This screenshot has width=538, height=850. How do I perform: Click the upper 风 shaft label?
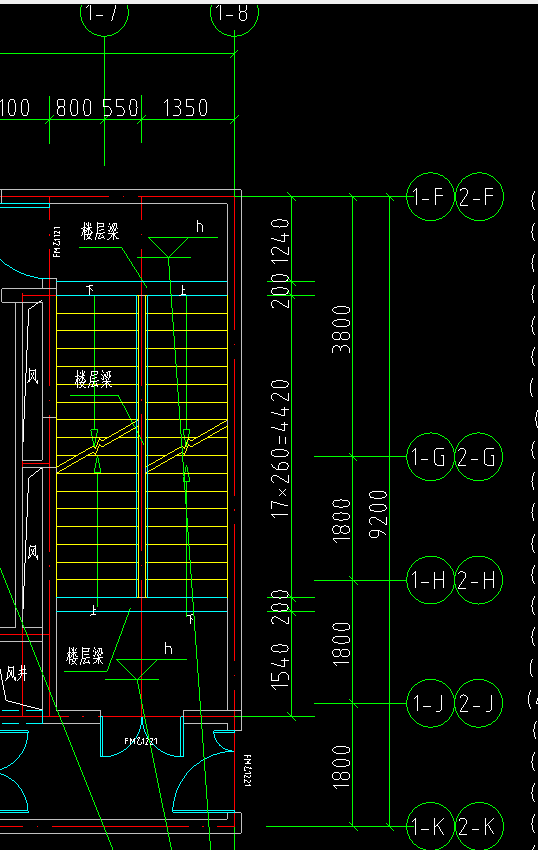[33, 376]
